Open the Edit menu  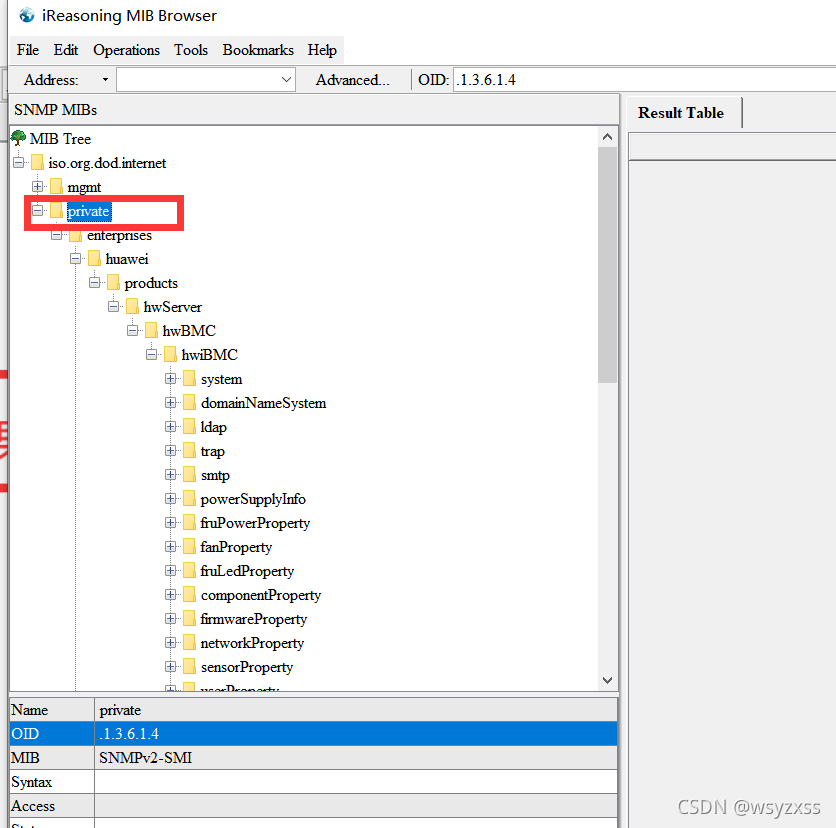(x=66, y=50)
